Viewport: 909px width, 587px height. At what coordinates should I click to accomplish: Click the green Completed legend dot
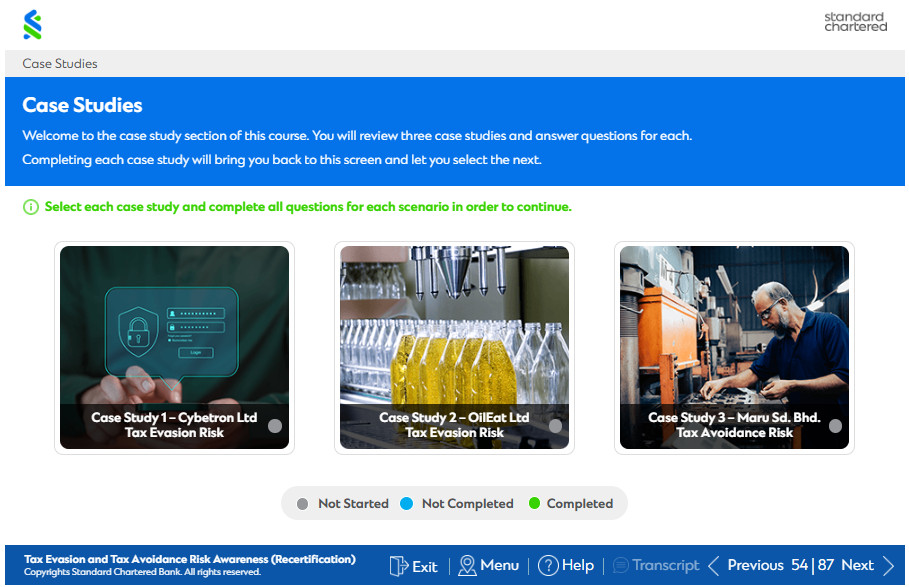[x=535, y=503]
